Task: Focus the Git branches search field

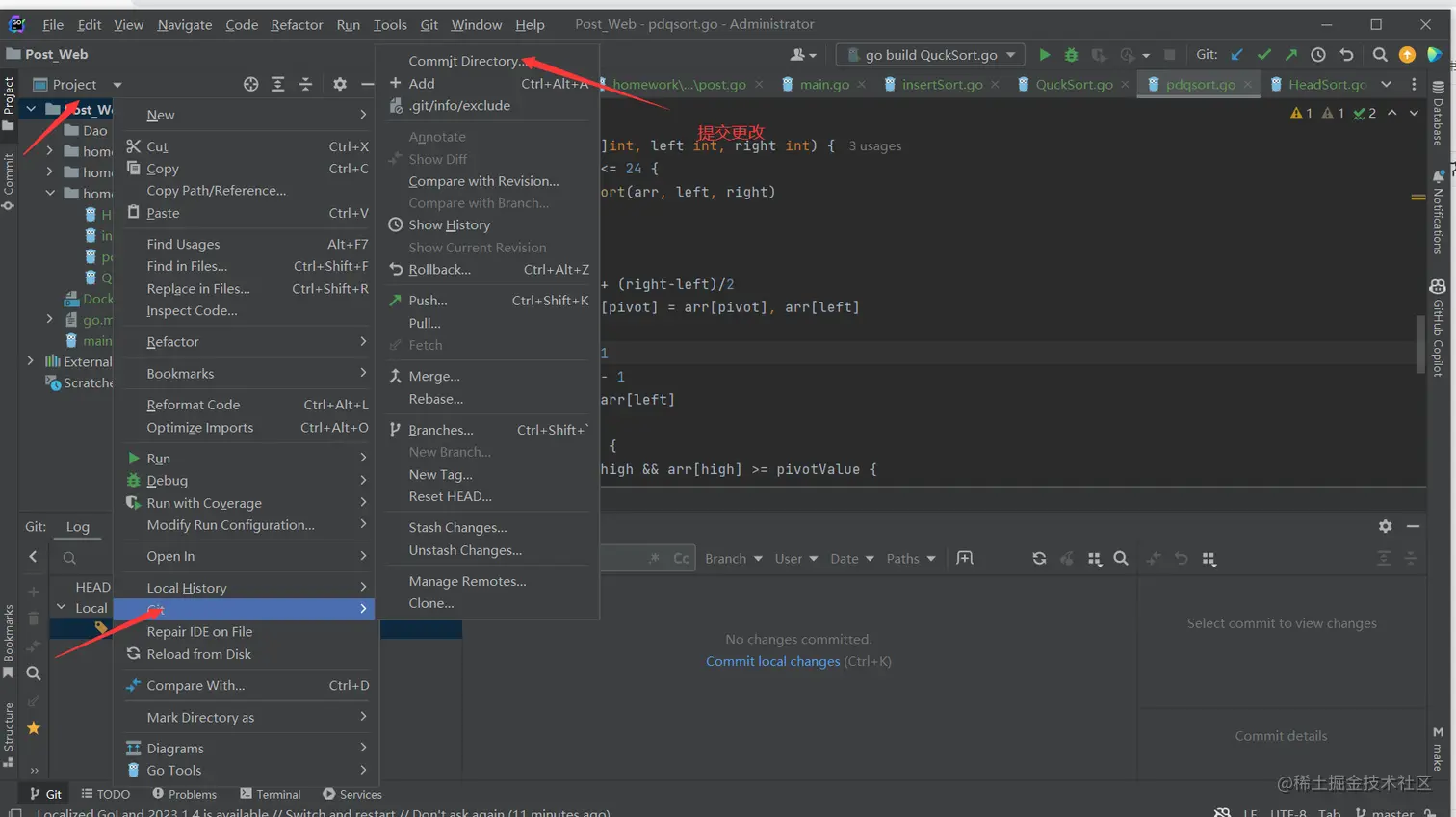Action: [x=82, y=558]
